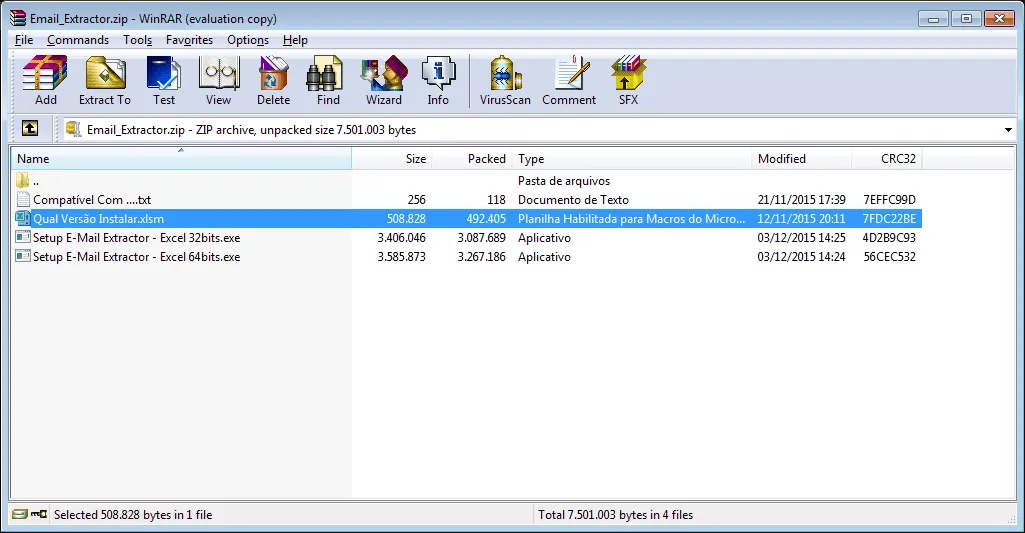1025x533 pixels.
Task: Expand the address bar dropdown arrow
Action: [x=1008, y=129]
